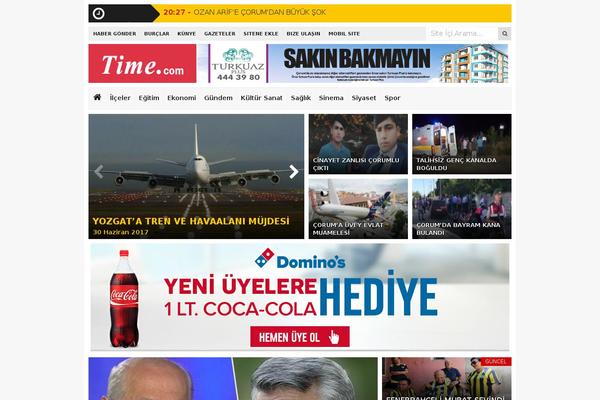Open the Eğitim category
The image size is (600, 400).
149,98
